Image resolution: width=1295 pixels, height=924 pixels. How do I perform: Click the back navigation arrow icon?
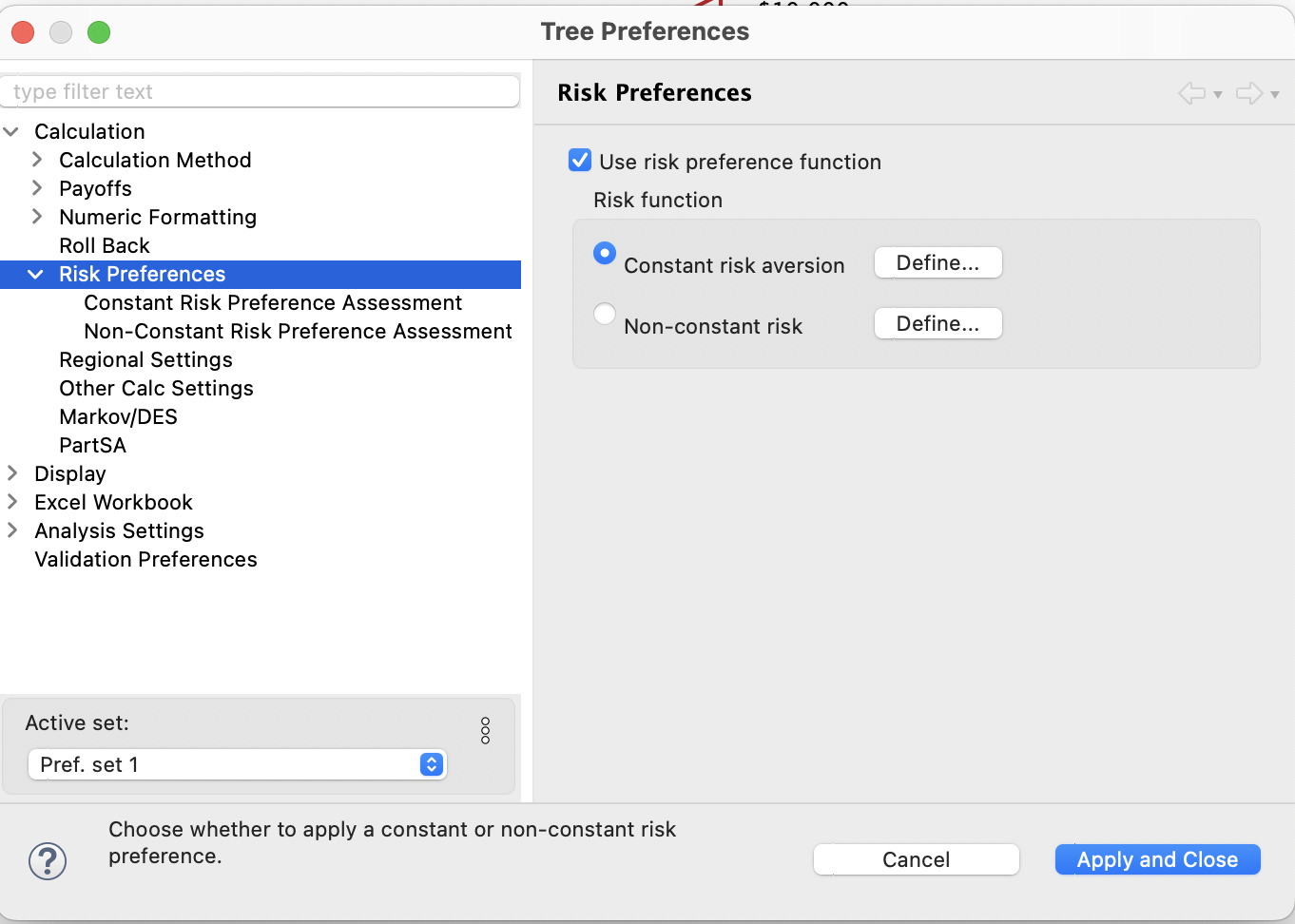click(x=1191, y=93)
